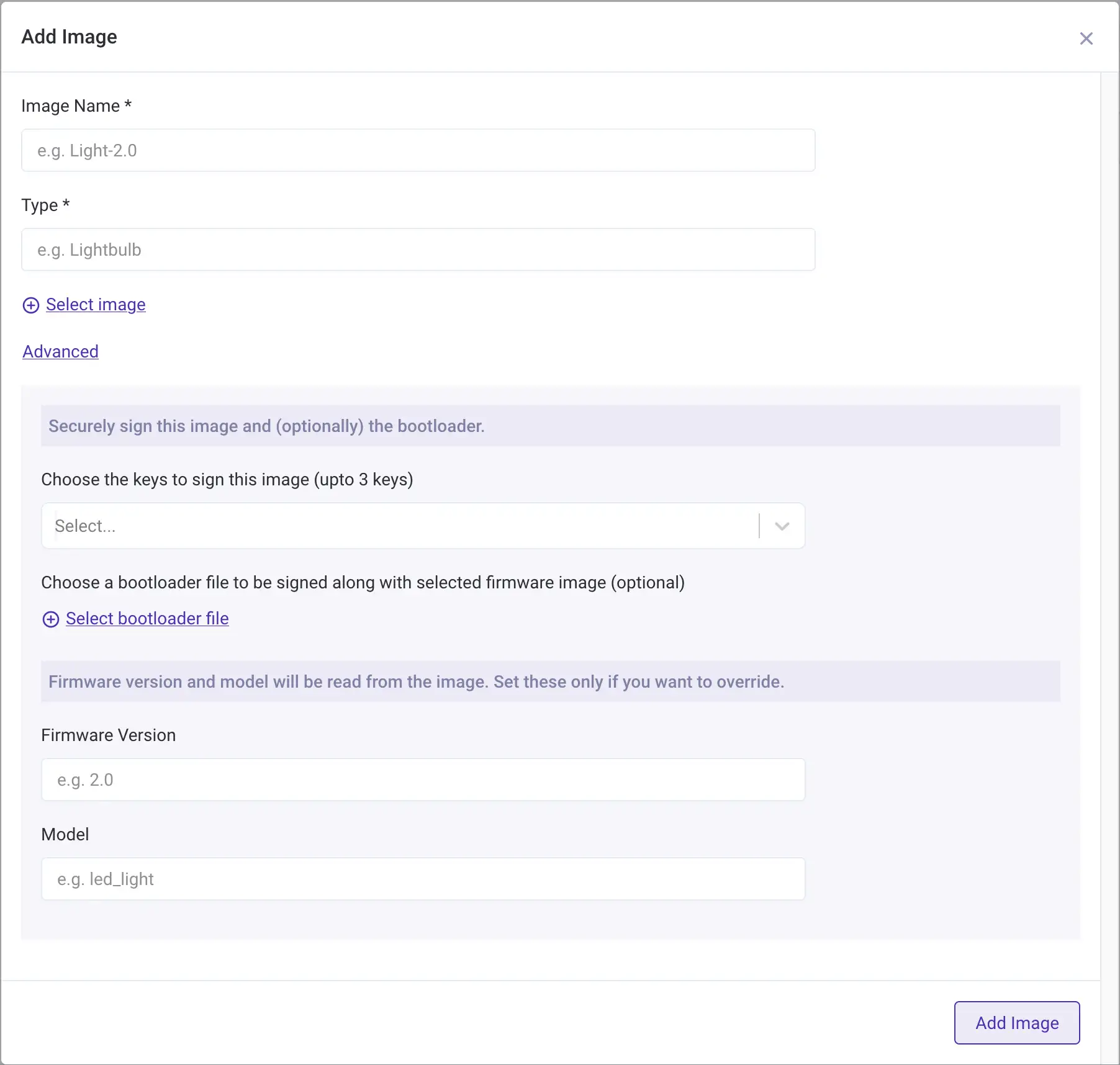Close the Add Image dialog
This screenshot has height=1065, width=1120.
tap(1086, 38)
